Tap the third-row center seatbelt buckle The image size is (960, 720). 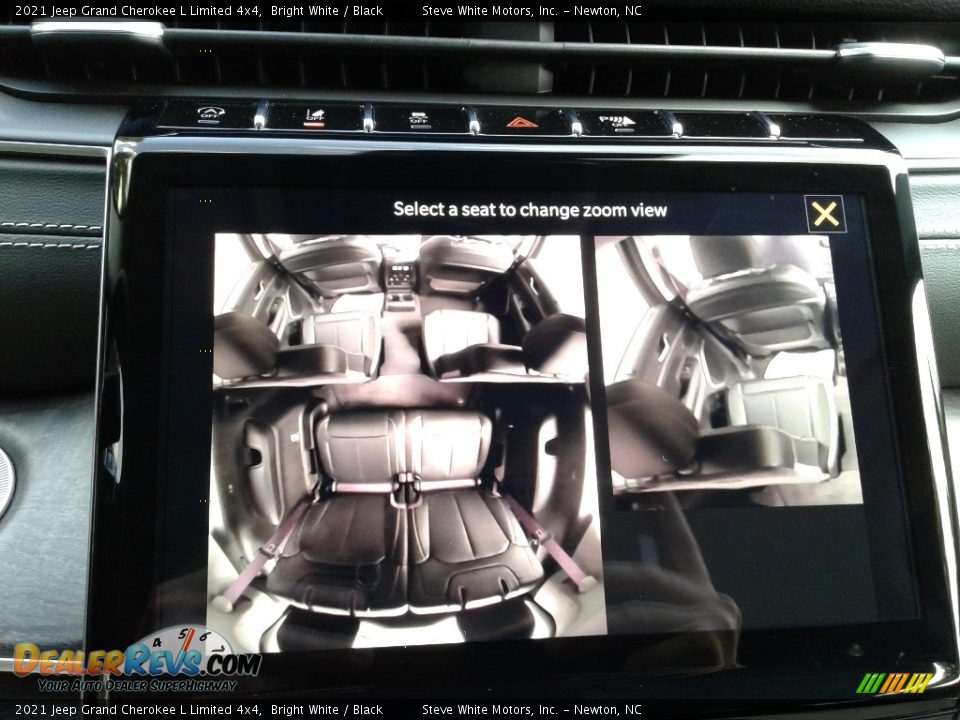(x=405, y=490)
